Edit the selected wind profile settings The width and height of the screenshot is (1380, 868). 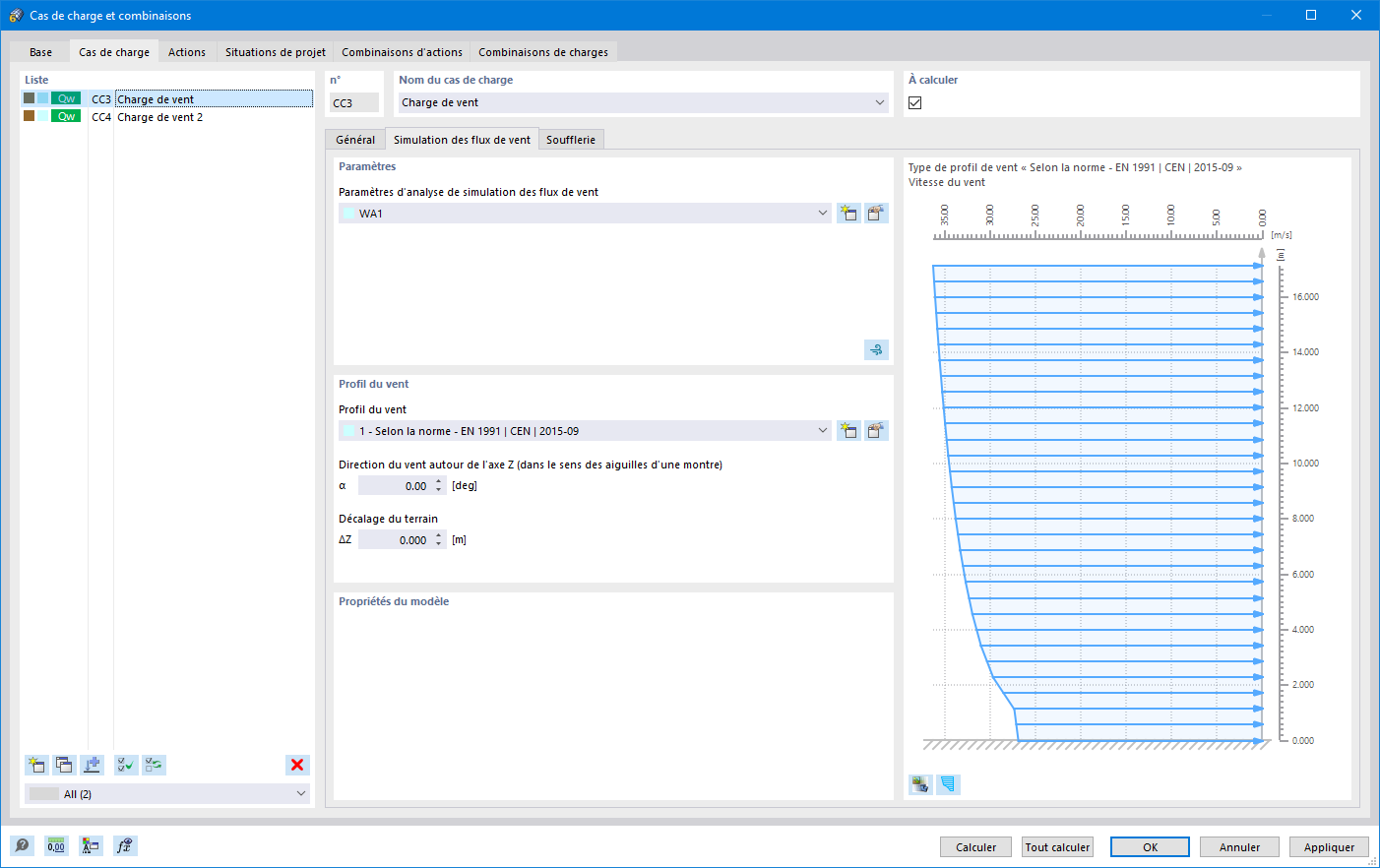[876, 431]
